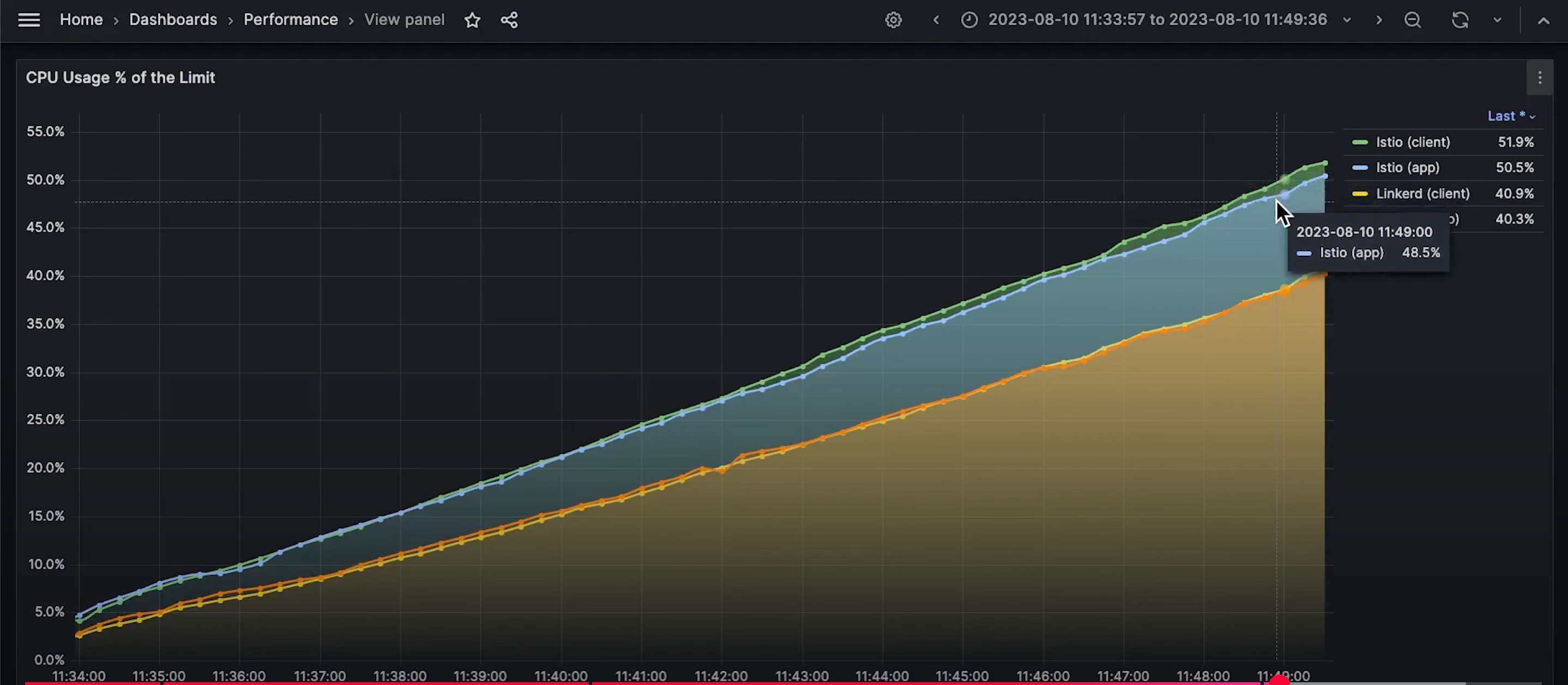The height and width of the screenshot is (685, 1568).
Task: Click Istio (client) green color swatch
Action: point(1360,142)
